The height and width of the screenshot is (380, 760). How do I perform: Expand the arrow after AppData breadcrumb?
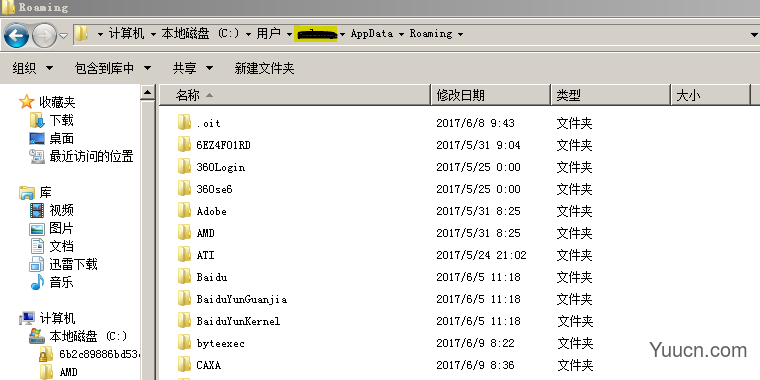(x=401, y=34)
